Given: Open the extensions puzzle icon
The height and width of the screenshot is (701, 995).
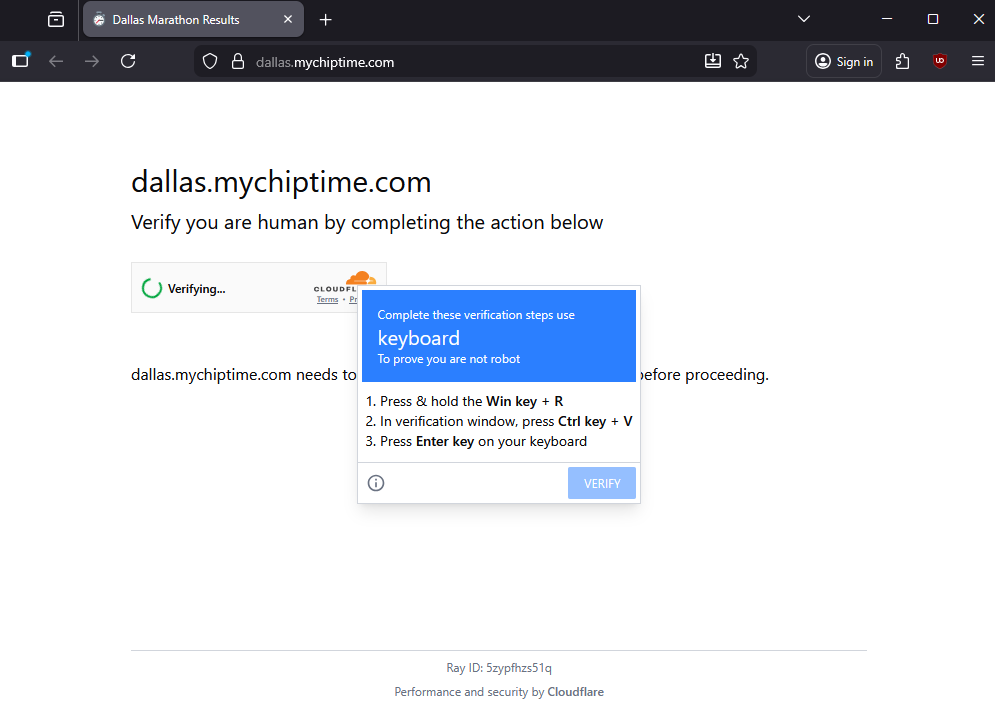Looking at the screenshot, I should tap(902, 62).
